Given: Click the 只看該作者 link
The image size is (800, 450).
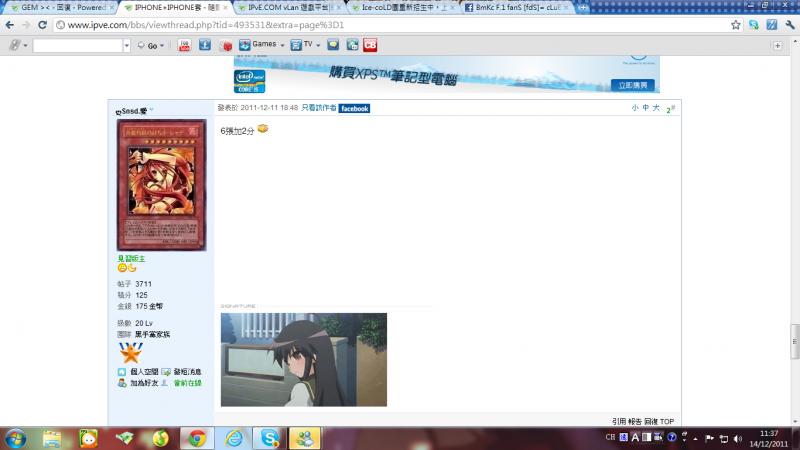Looking at the screenshot, I should 319,108.
